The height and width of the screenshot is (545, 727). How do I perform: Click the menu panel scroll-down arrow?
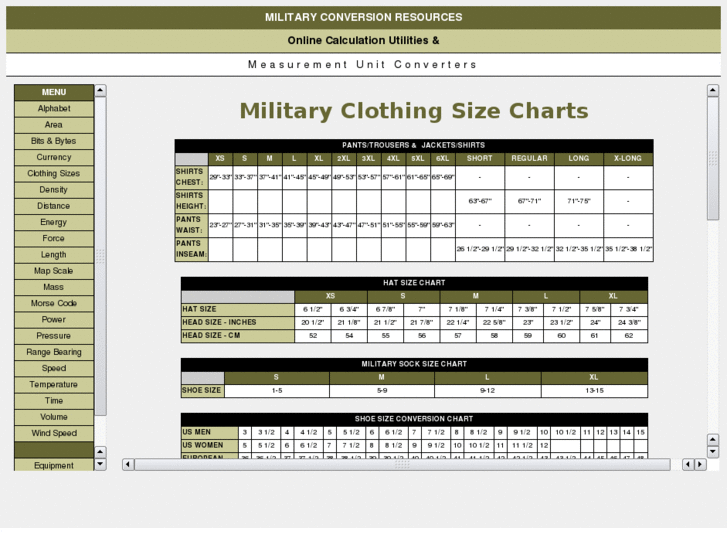(100, 464)
